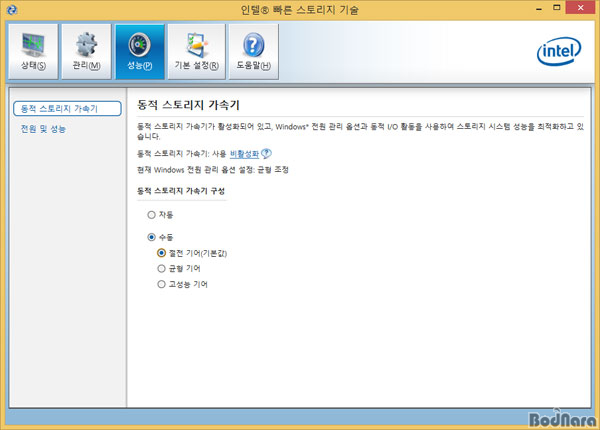This screenshot has height=430, width=600.
Task: Click the help question icon beside 비활성화
Action: pos(266,153)
